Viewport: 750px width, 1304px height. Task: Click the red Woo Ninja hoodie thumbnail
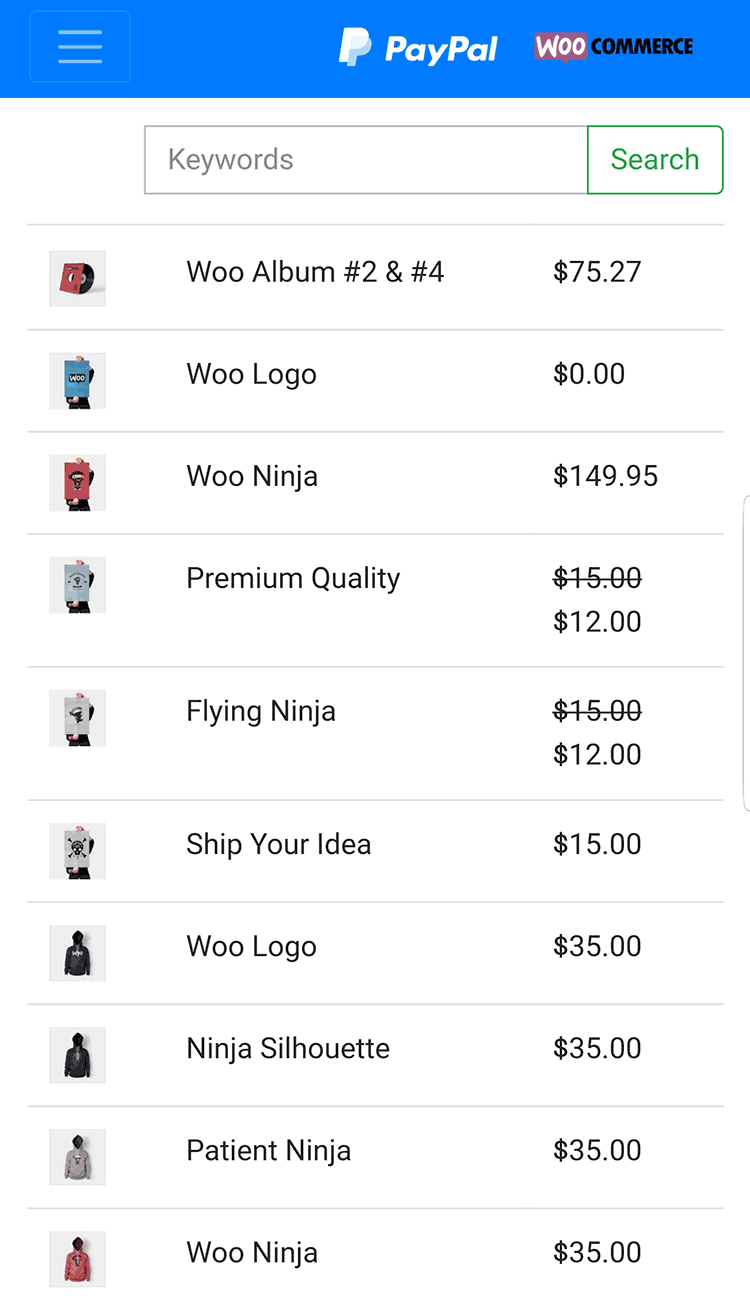coord(77,1258)
